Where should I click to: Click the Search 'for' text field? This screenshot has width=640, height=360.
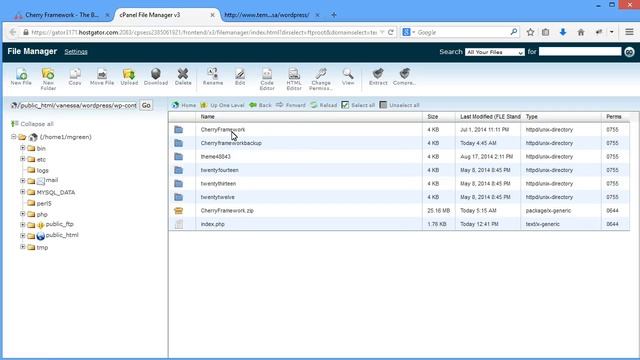(580, 51)
